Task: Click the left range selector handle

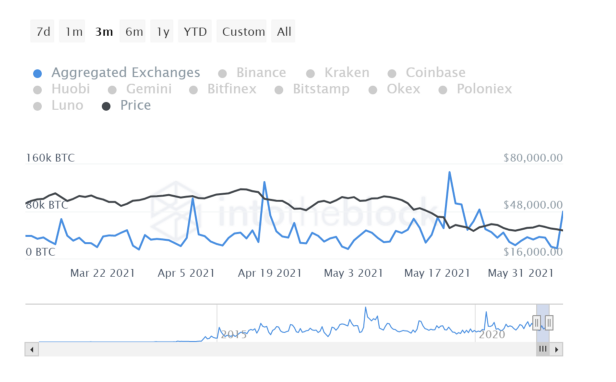Action: point(536,323)
